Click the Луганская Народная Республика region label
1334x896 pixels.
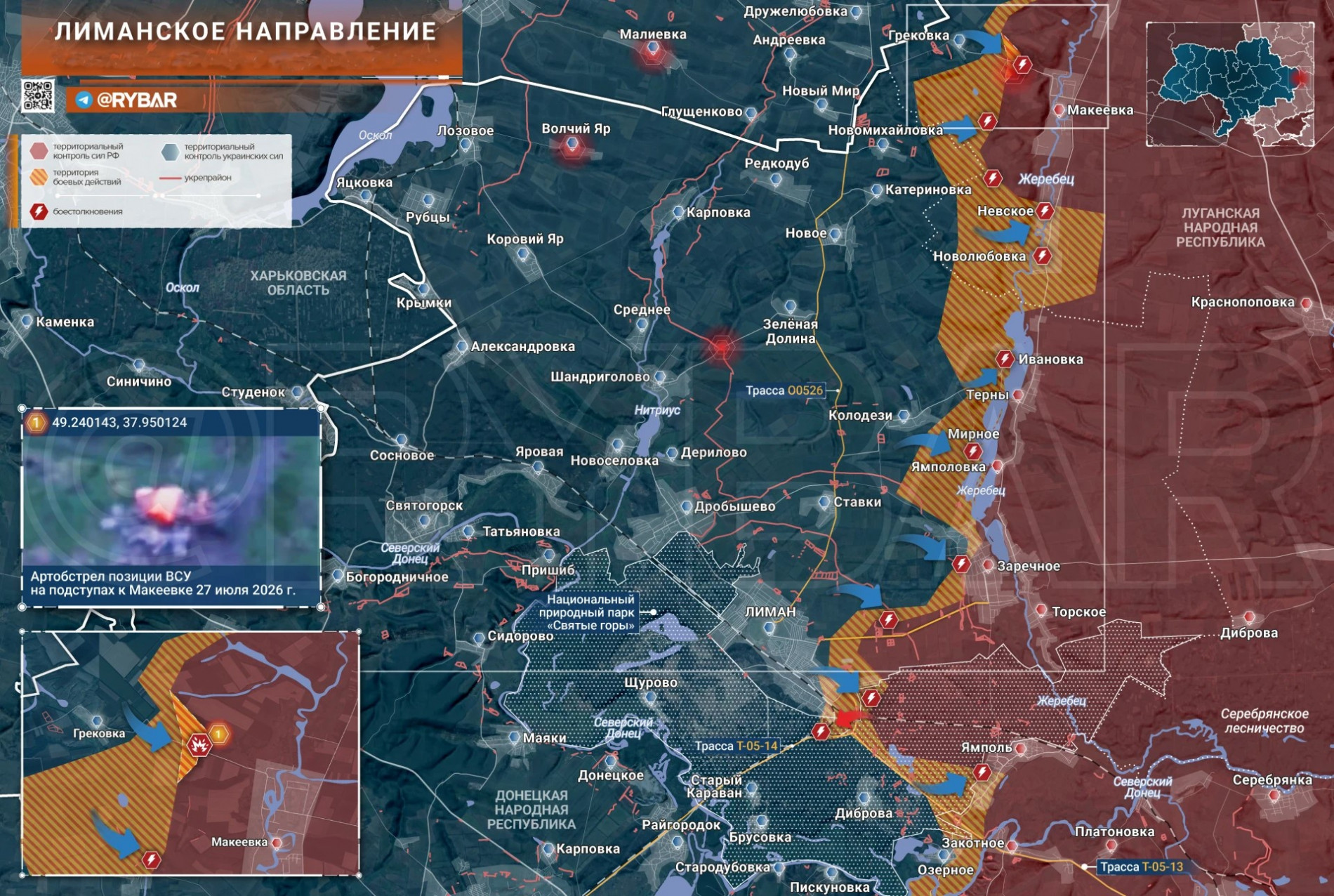(x=1220, y=227)
